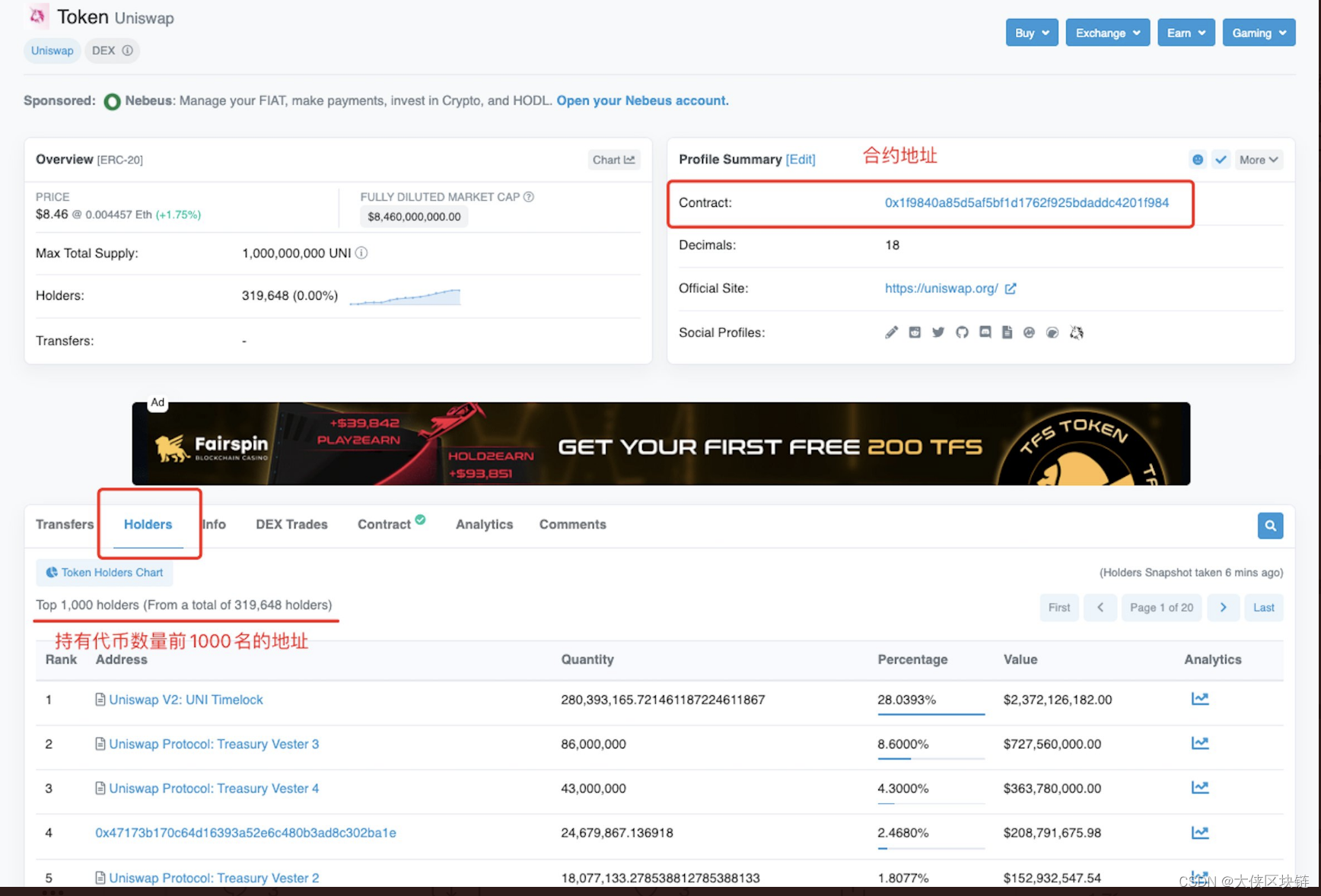Open the Reddit social profile icon
Viewport: 1321px width, 896px height.
(x=915, y=332)
